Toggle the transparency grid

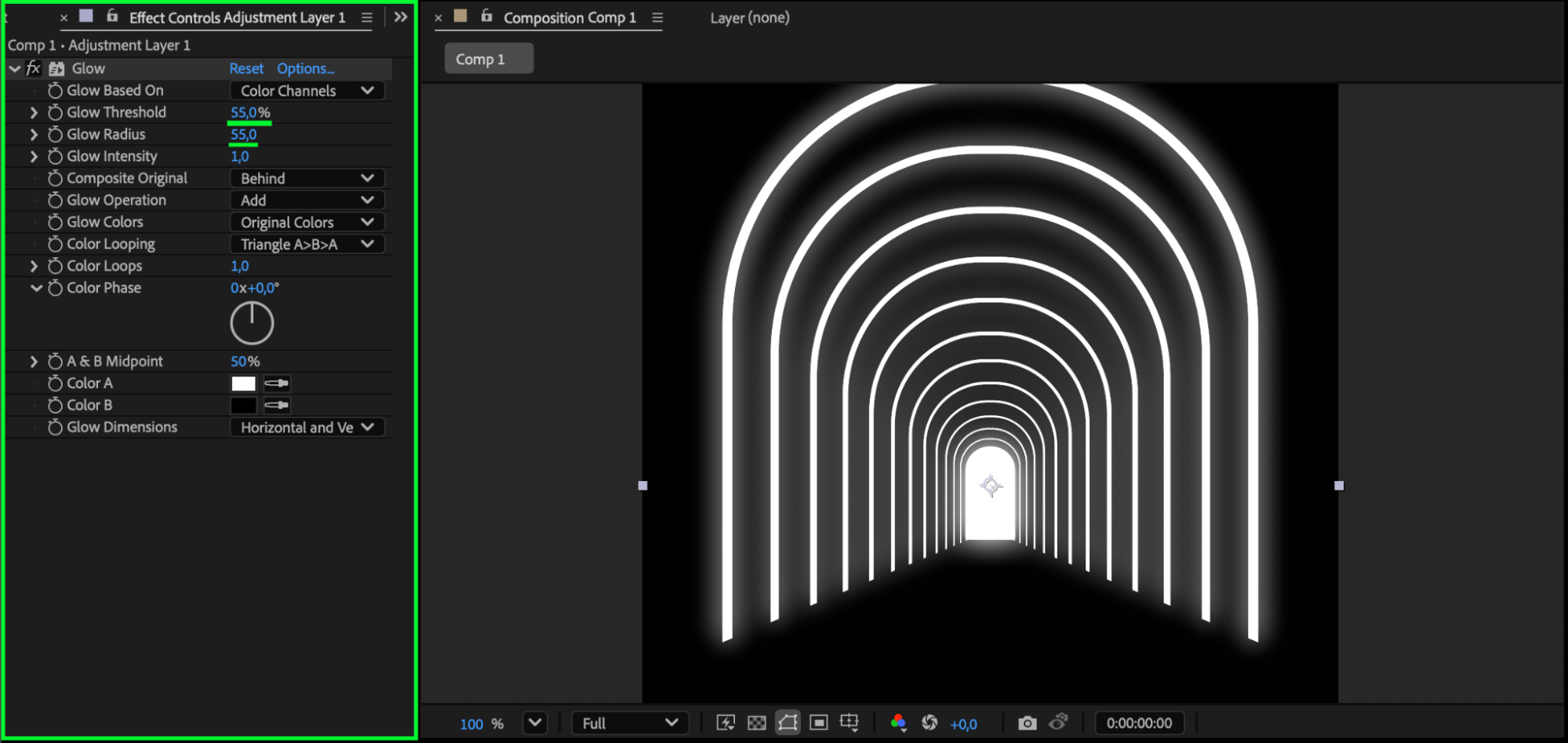[x=756, y=723]
